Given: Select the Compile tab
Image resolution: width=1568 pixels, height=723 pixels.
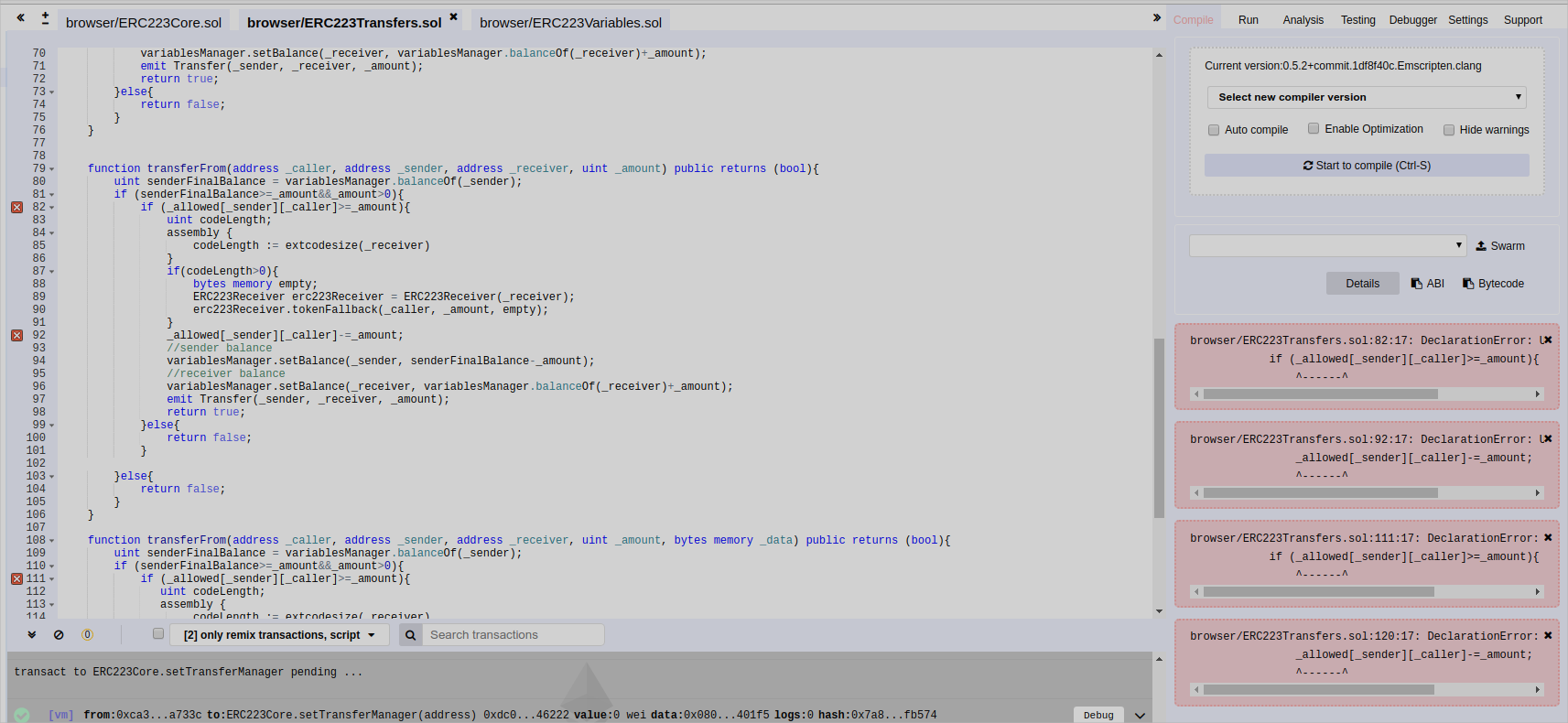Looking at the screenshot, I should point(1193,20).
